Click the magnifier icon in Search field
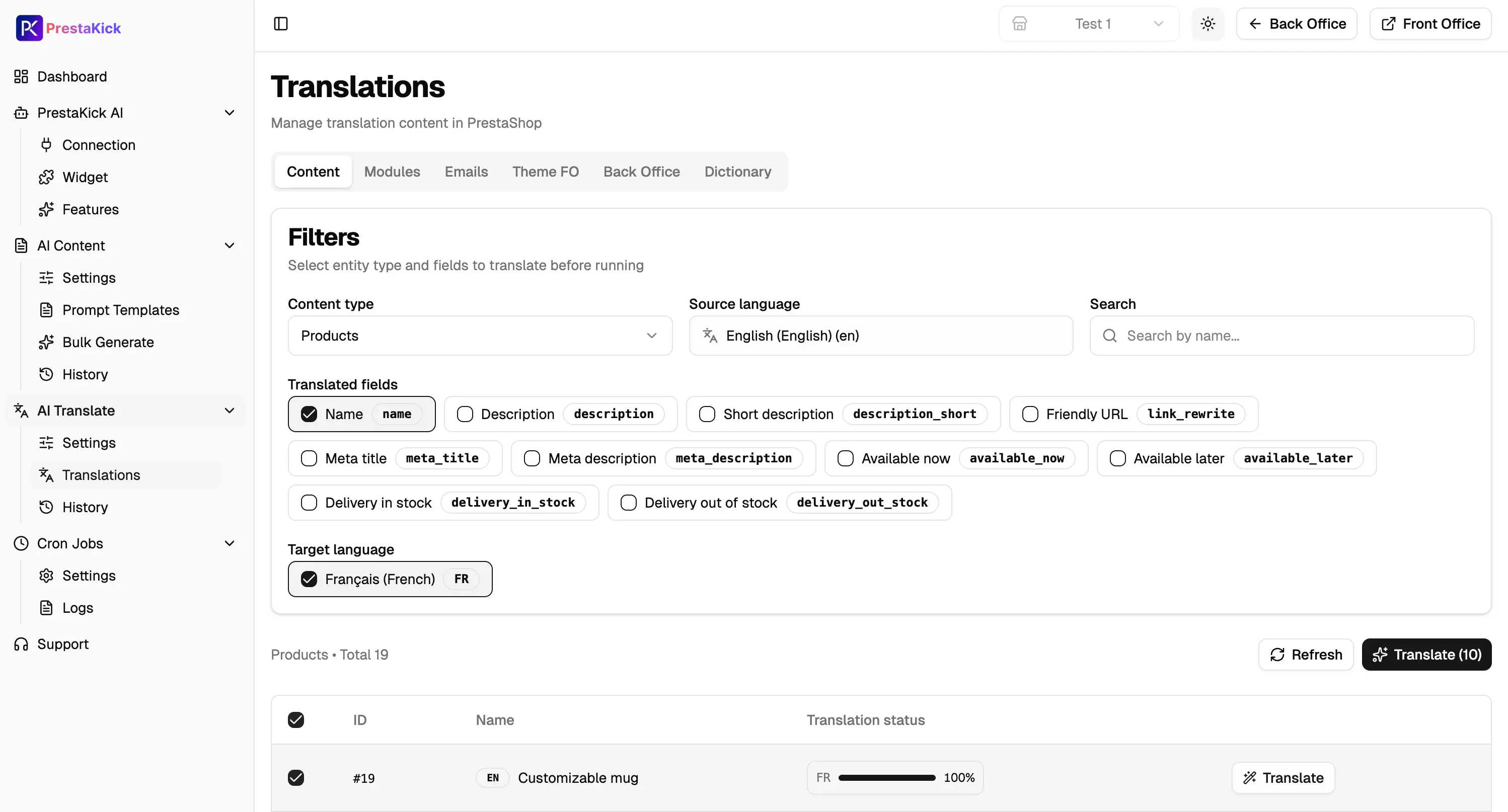1508x812 pixels. click(1109, 336)
